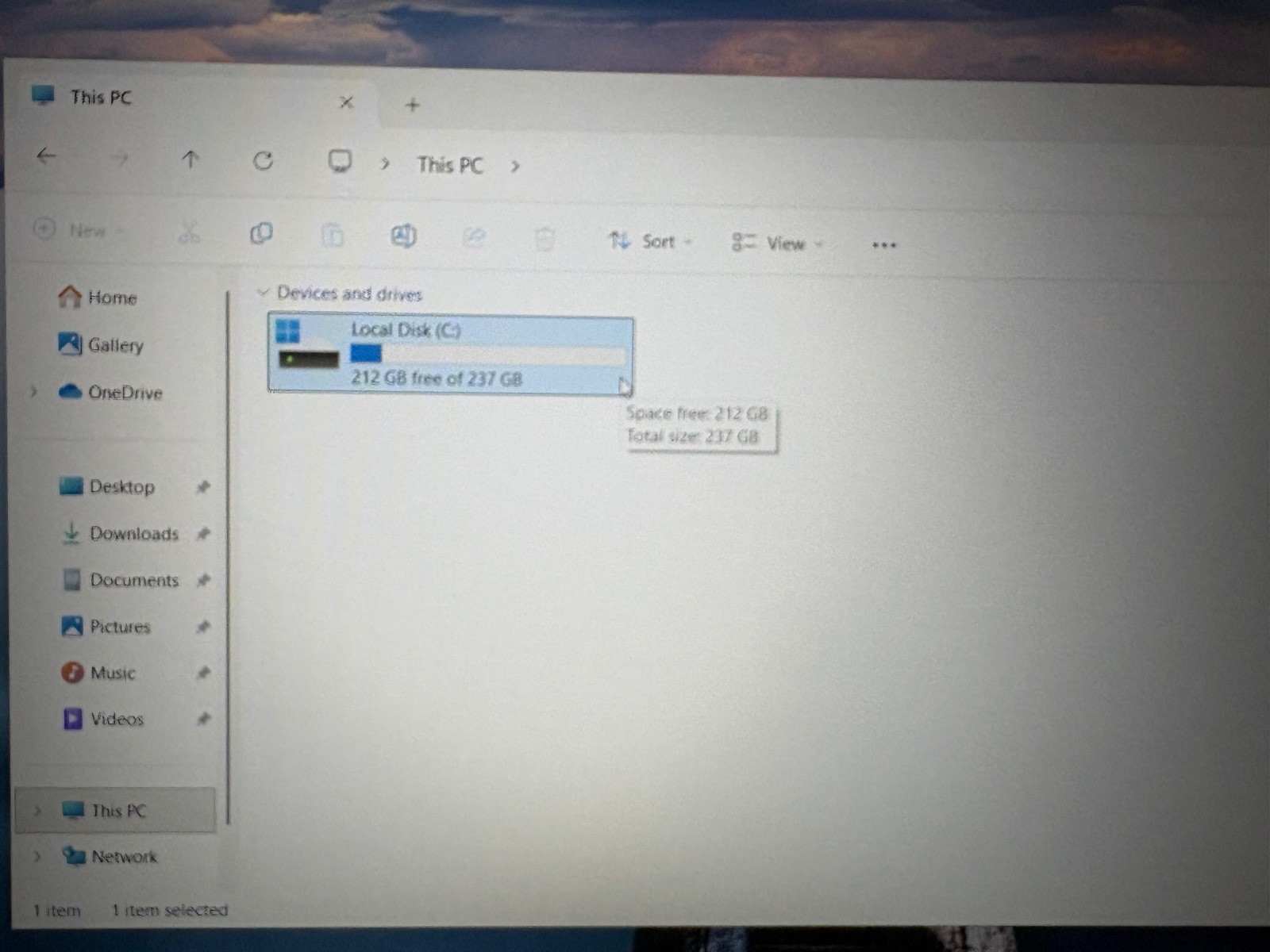
Task: Click '1 item selected' in status bar
Action: click(x=170, y=910)
